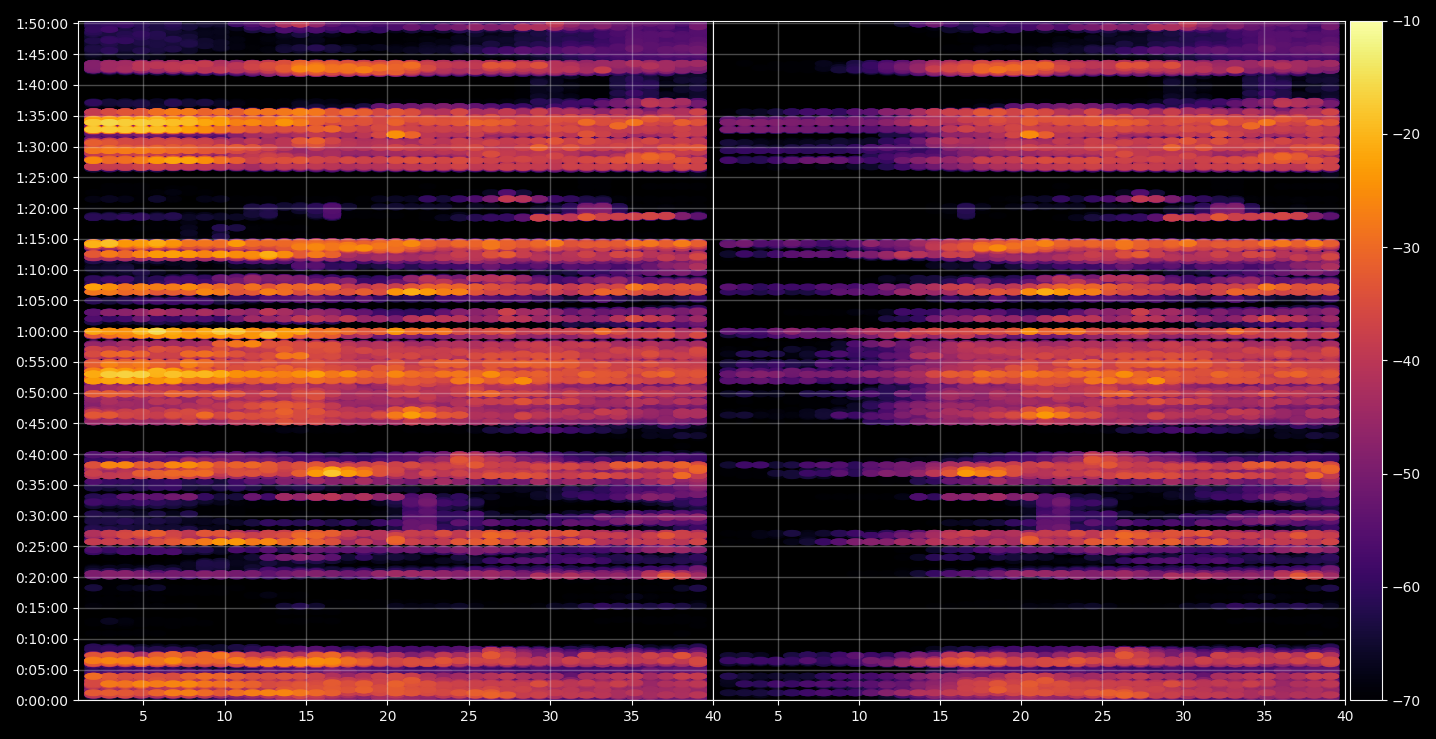Click the 1:50:00 time axis label
Screen dimensions: 1436x739
(x=42, y=24)
